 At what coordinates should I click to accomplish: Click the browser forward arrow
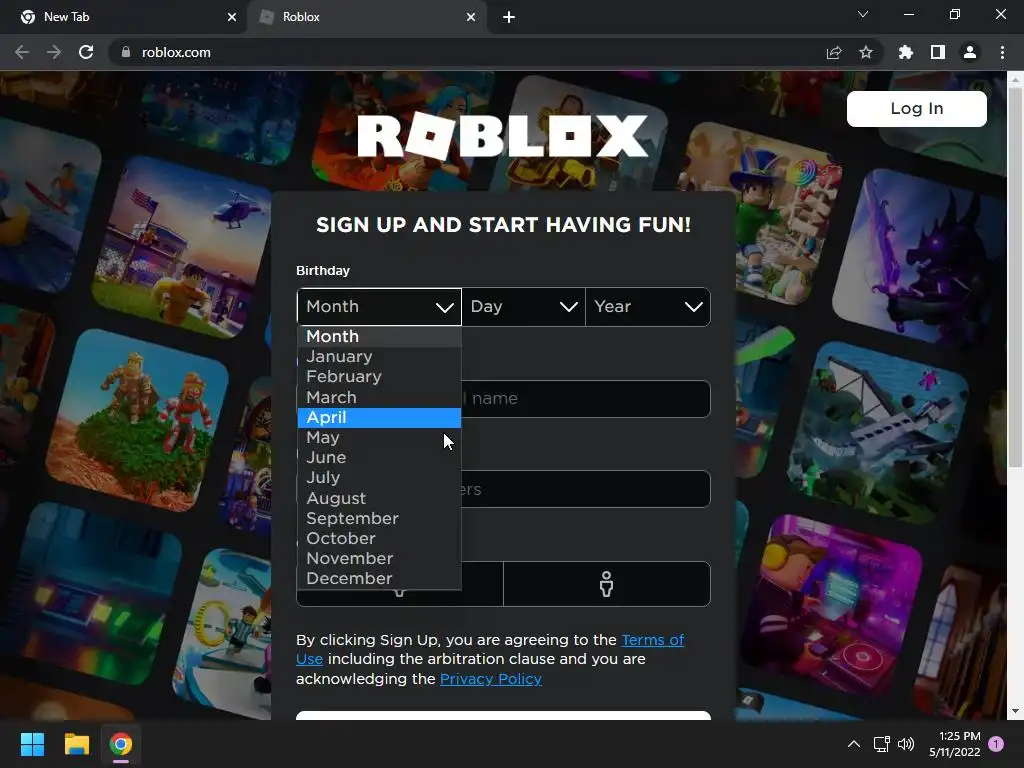(54, 52)
